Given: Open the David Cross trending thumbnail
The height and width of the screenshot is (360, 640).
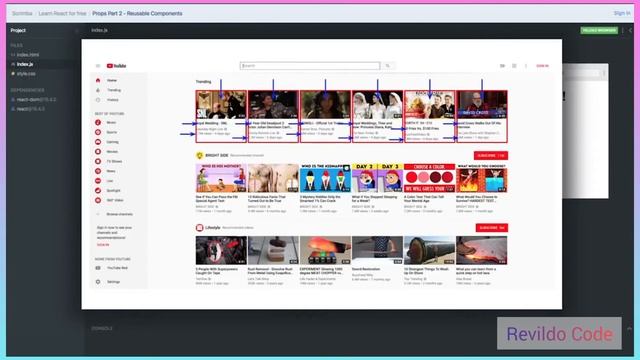Looking at the screenshot, I should click(x=482, y=105).
